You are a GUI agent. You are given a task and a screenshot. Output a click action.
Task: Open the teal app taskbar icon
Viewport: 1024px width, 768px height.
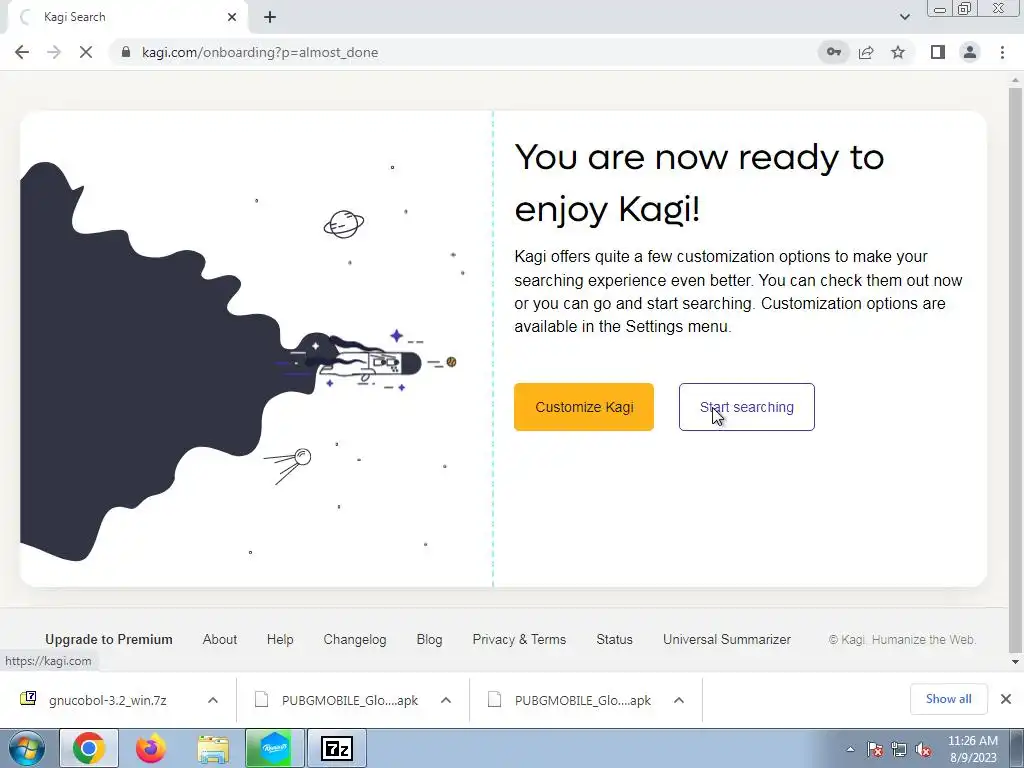click(x=275, y=748)
